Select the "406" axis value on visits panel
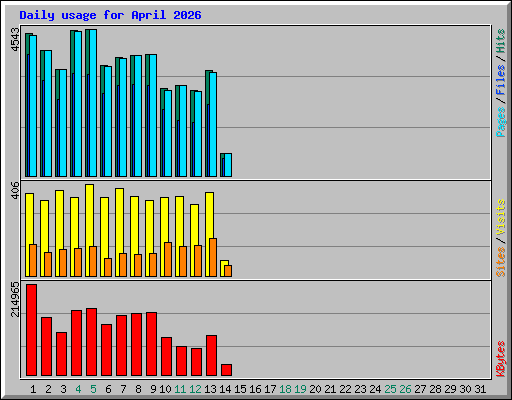The width and height of the screenshot is (512, 400). tap(15, 190)
